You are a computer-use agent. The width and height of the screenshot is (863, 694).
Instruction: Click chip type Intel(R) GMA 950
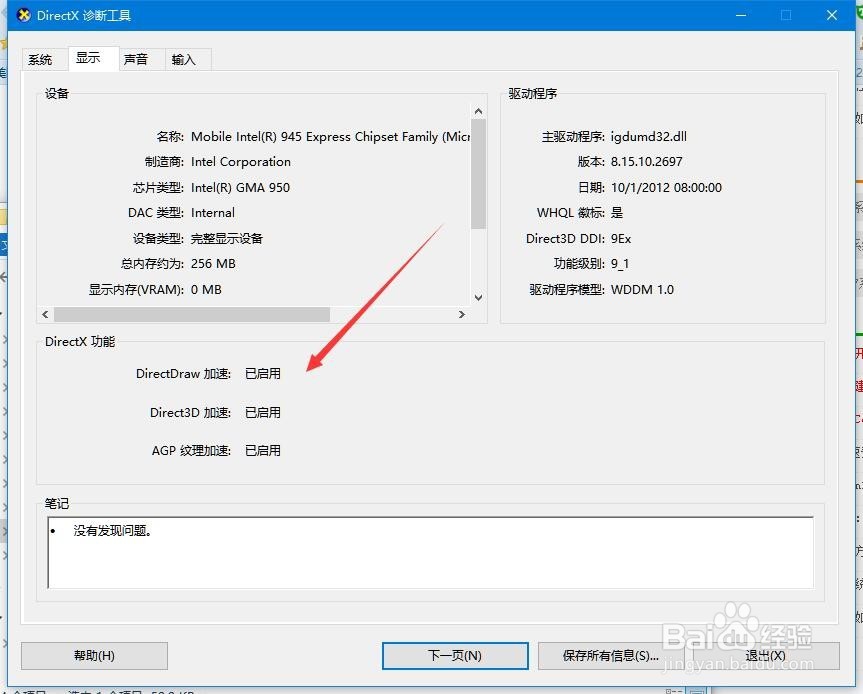pyautogui.click(x=240, y=188)
